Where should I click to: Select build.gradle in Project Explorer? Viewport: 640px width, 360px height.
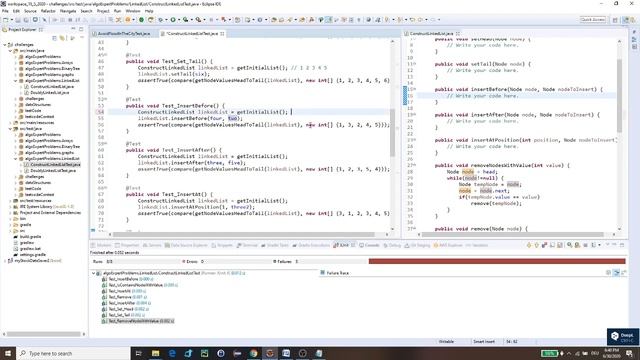(x=27, y=237)
